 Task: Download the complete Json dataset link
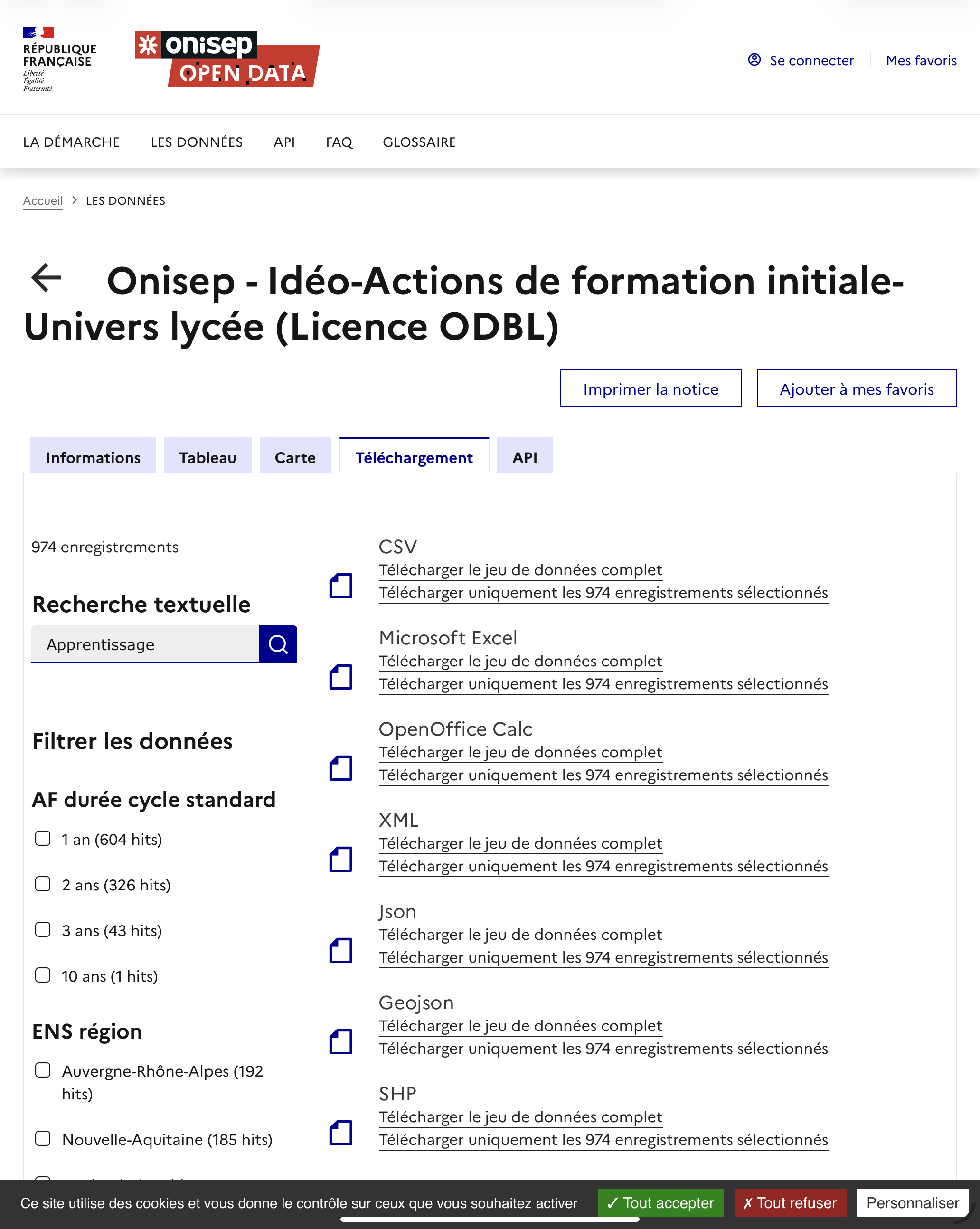pyautogui.click(x=520, y=934)
